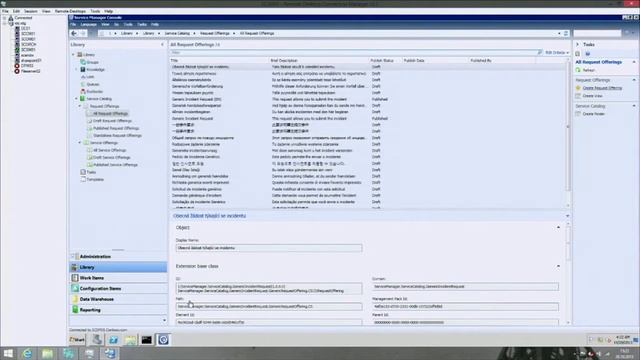Image resolution: width=640 pixels, height=360 pixels.
Task: Collapse the All Request Offerings tasks section
Action: tap(634, 62)
